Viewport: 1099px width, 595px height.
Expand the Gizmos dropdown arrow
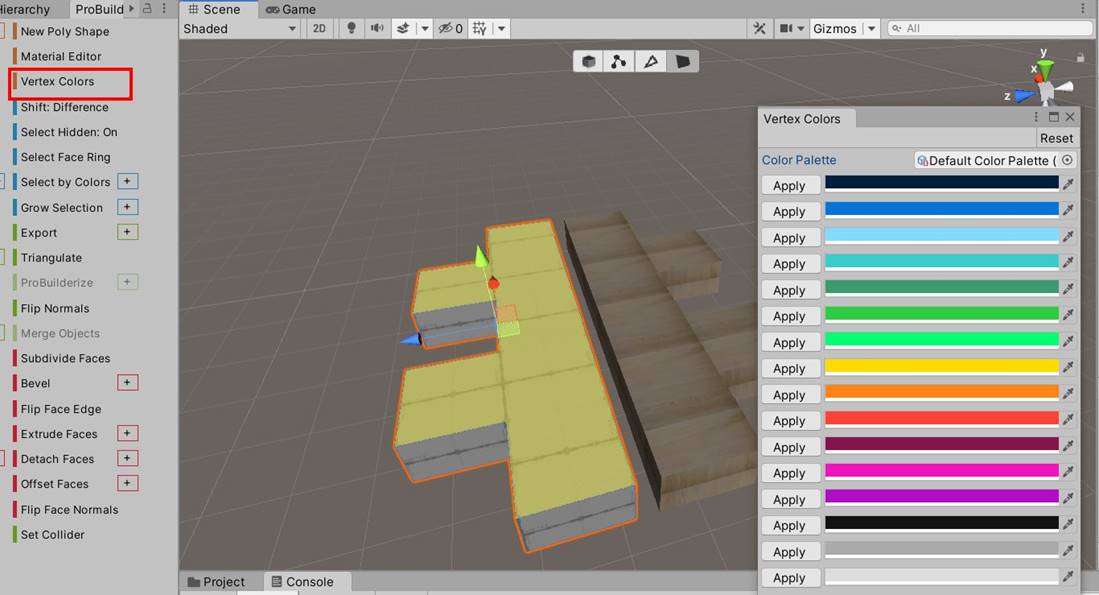871,29
